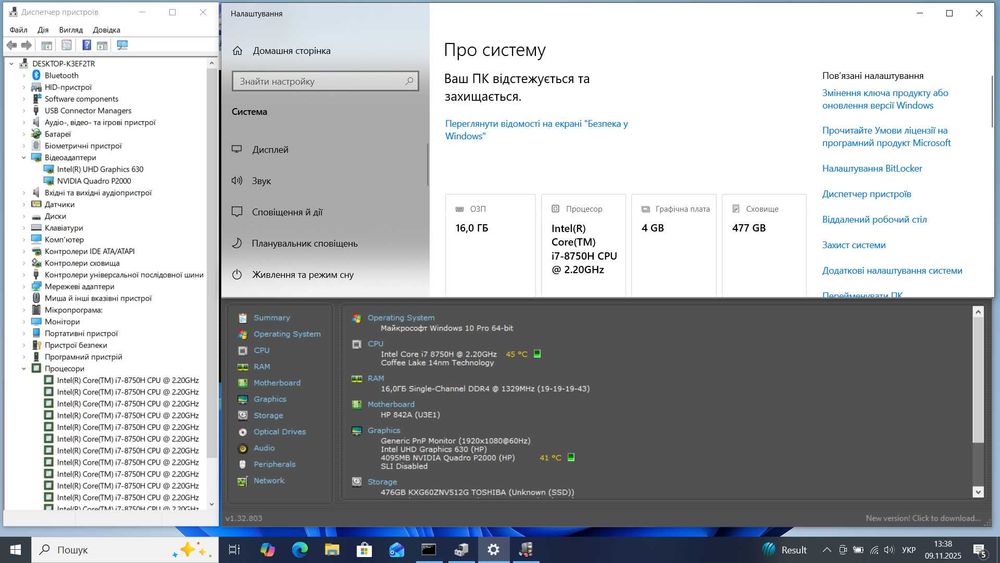Open Додаткові налаштування системи link
Image resolution: width=1000 pixels, height=563 pixels.
(x=892, y=270)
